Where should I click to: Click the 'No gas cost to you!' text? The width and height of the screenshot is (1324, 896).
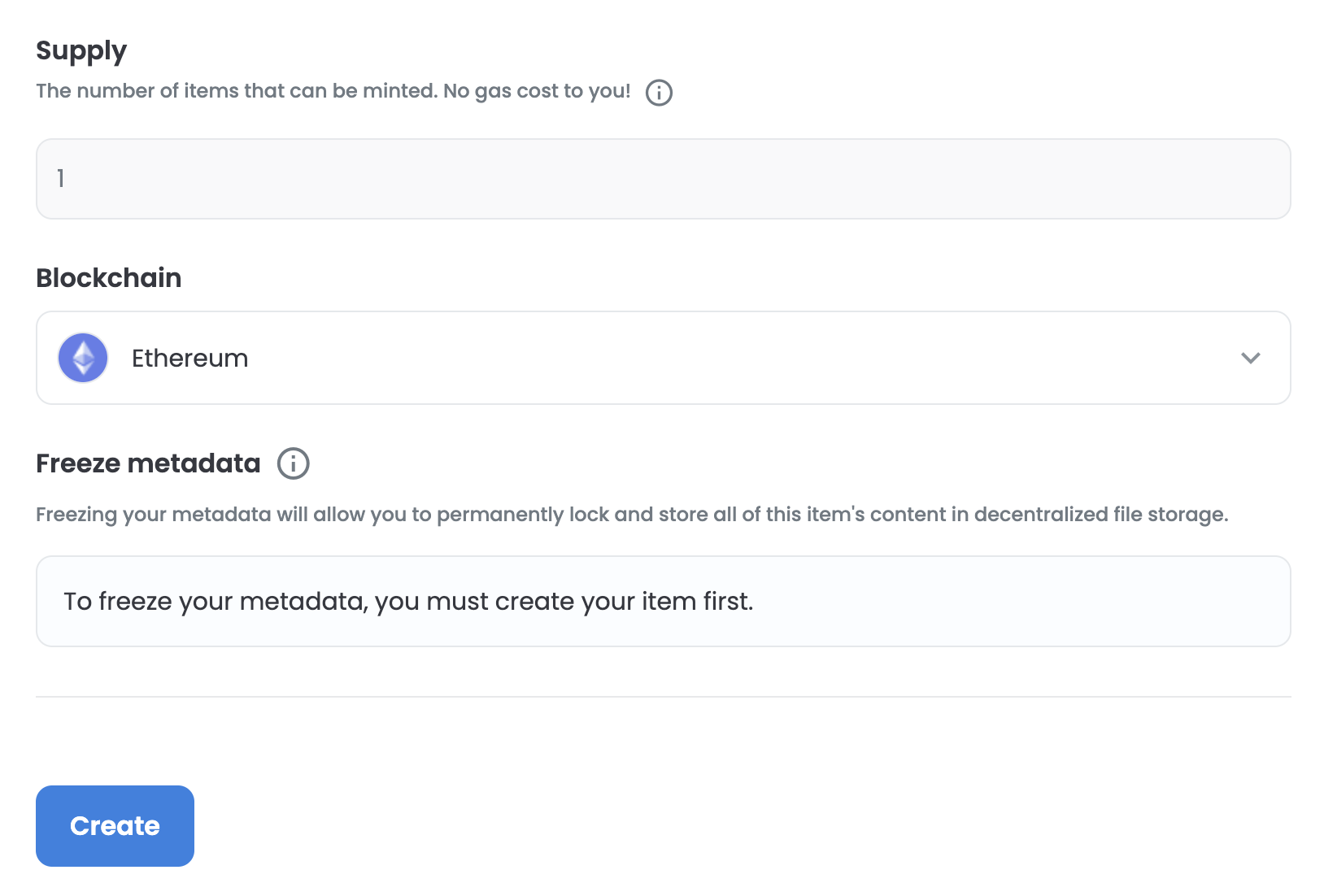[537, 91]
